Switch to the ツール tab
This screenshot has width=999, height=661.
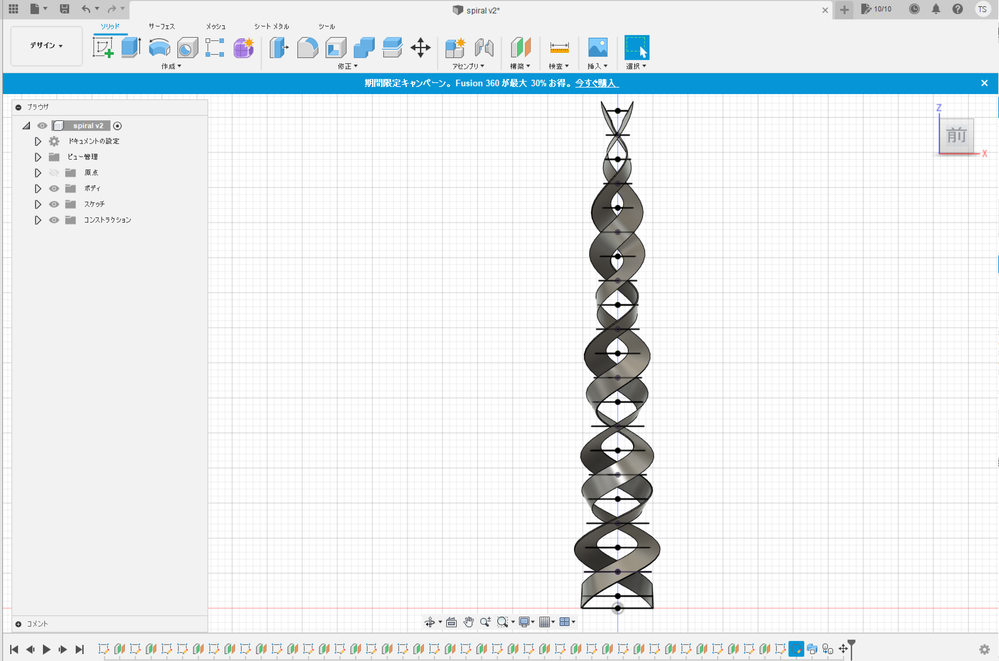click(327, 26)
